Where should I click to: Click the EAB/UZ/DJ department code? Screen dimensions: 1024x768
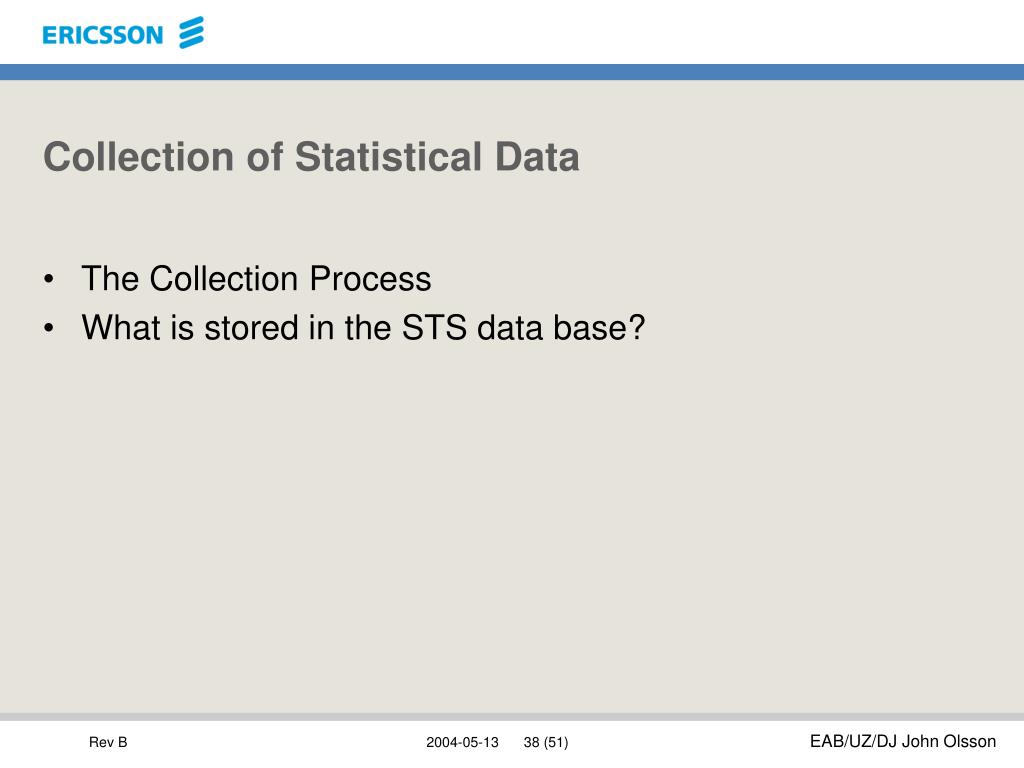coord(854,741)
